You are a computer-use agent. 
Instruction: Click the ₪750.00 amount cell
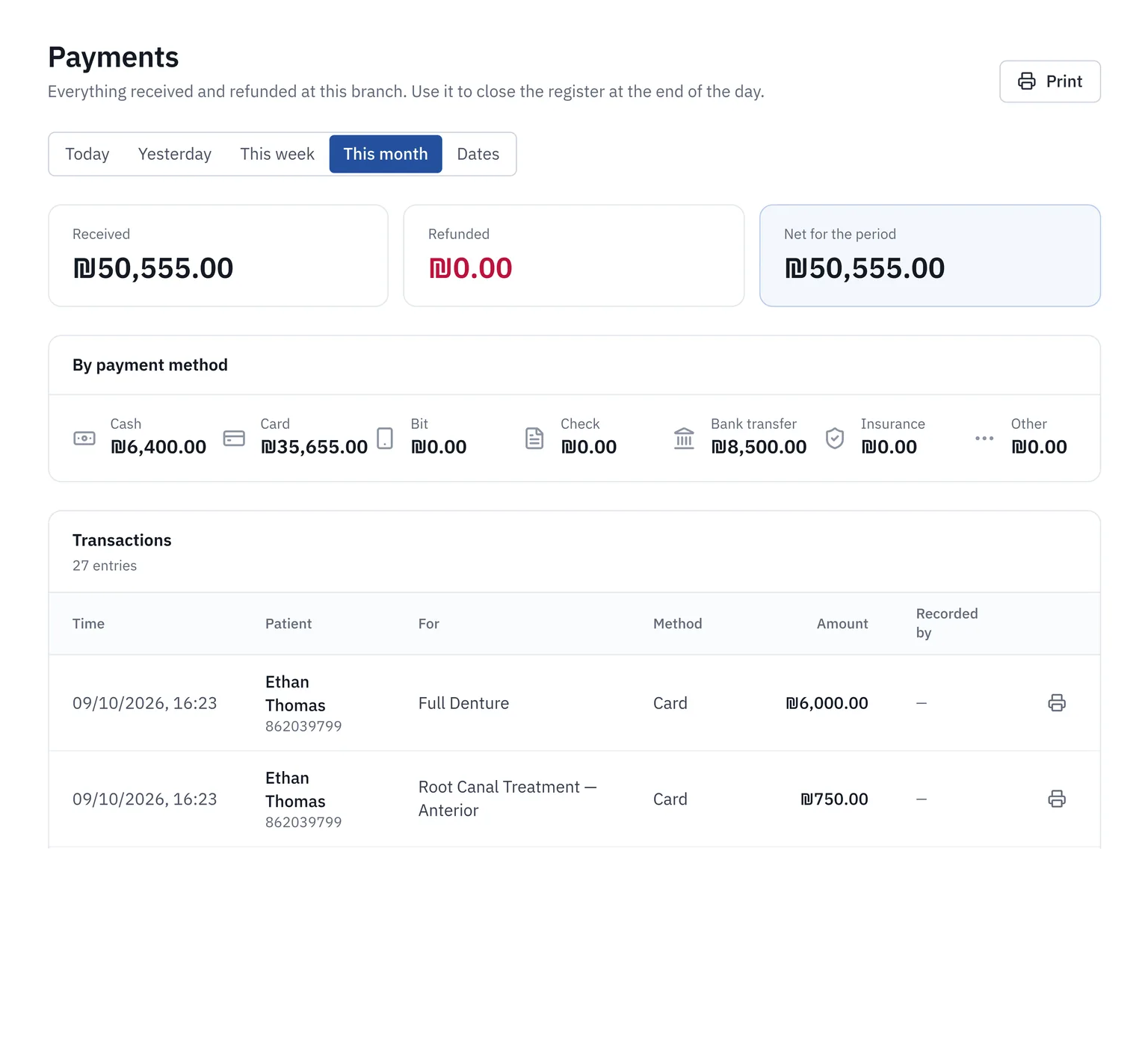click(834, 799)
